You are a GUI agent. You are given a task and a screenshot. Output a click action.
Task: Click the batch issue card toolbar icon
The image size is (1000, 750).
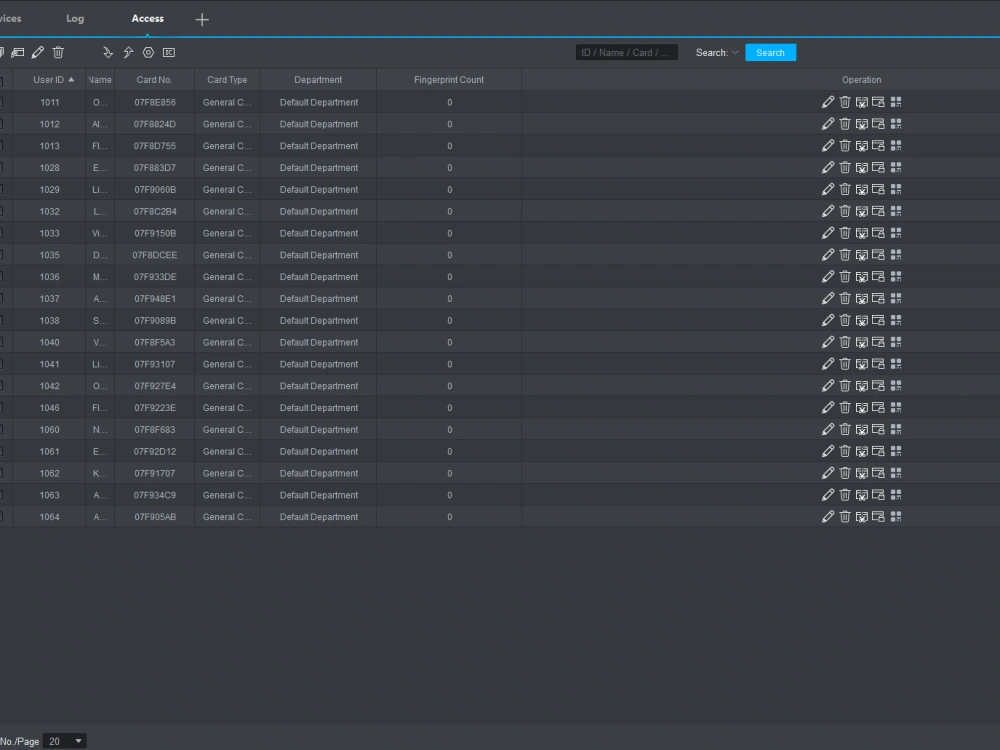tap(18, 52)
